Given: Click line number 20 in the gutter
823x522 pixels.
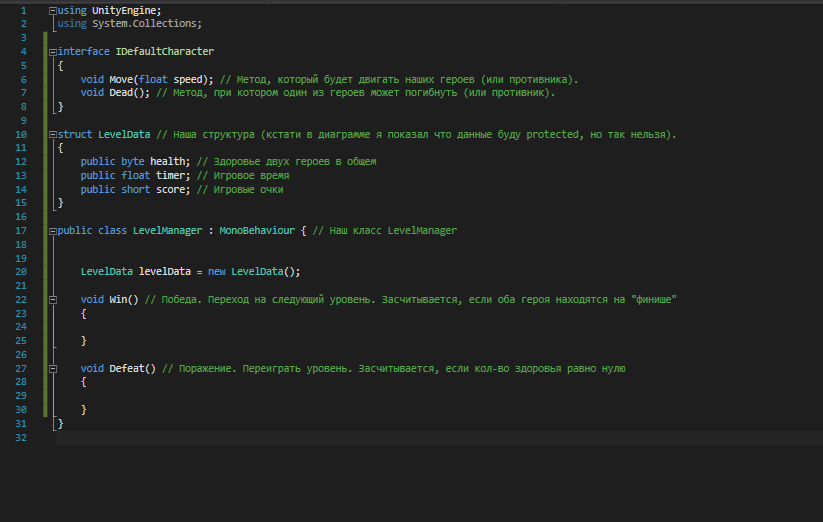Looking at the screenshot, I should 23,272.
